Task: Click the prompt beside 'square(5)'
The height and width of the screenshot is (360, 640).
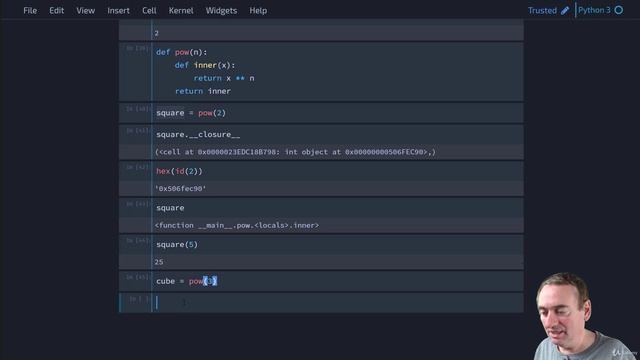Action: (137, 240)
